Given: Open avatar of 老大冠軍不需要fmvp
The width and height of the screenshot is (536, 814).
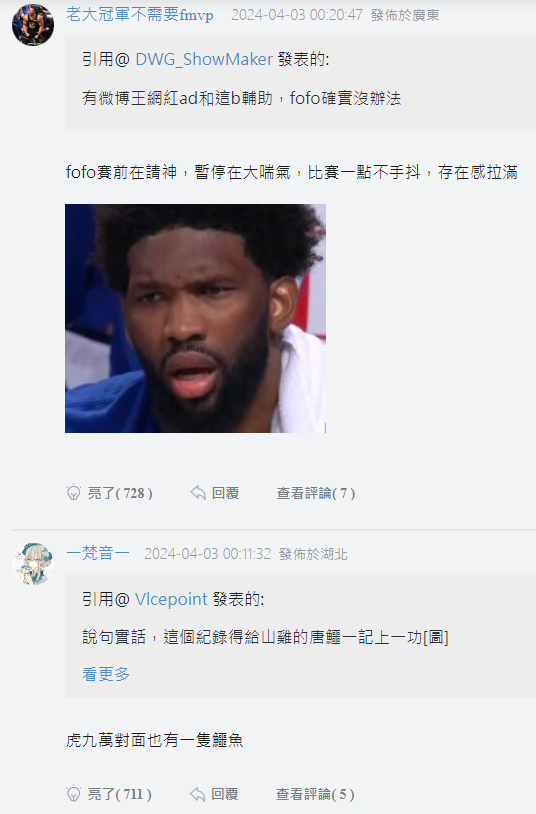Looking at the screenshot, I should coord(33,24).
